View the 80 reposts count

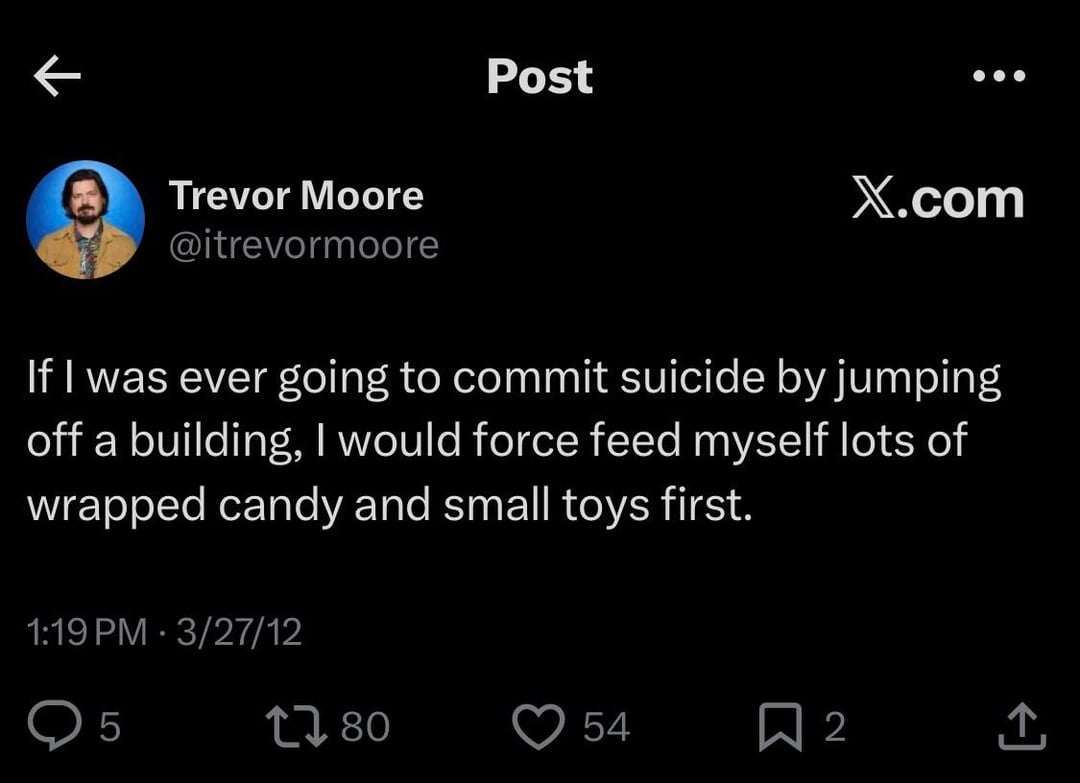[365, 727]
